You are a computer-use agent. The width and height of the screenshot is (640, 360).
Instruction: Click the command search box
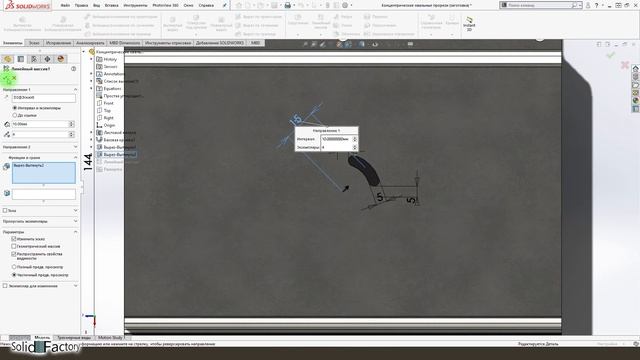point(540,5)
